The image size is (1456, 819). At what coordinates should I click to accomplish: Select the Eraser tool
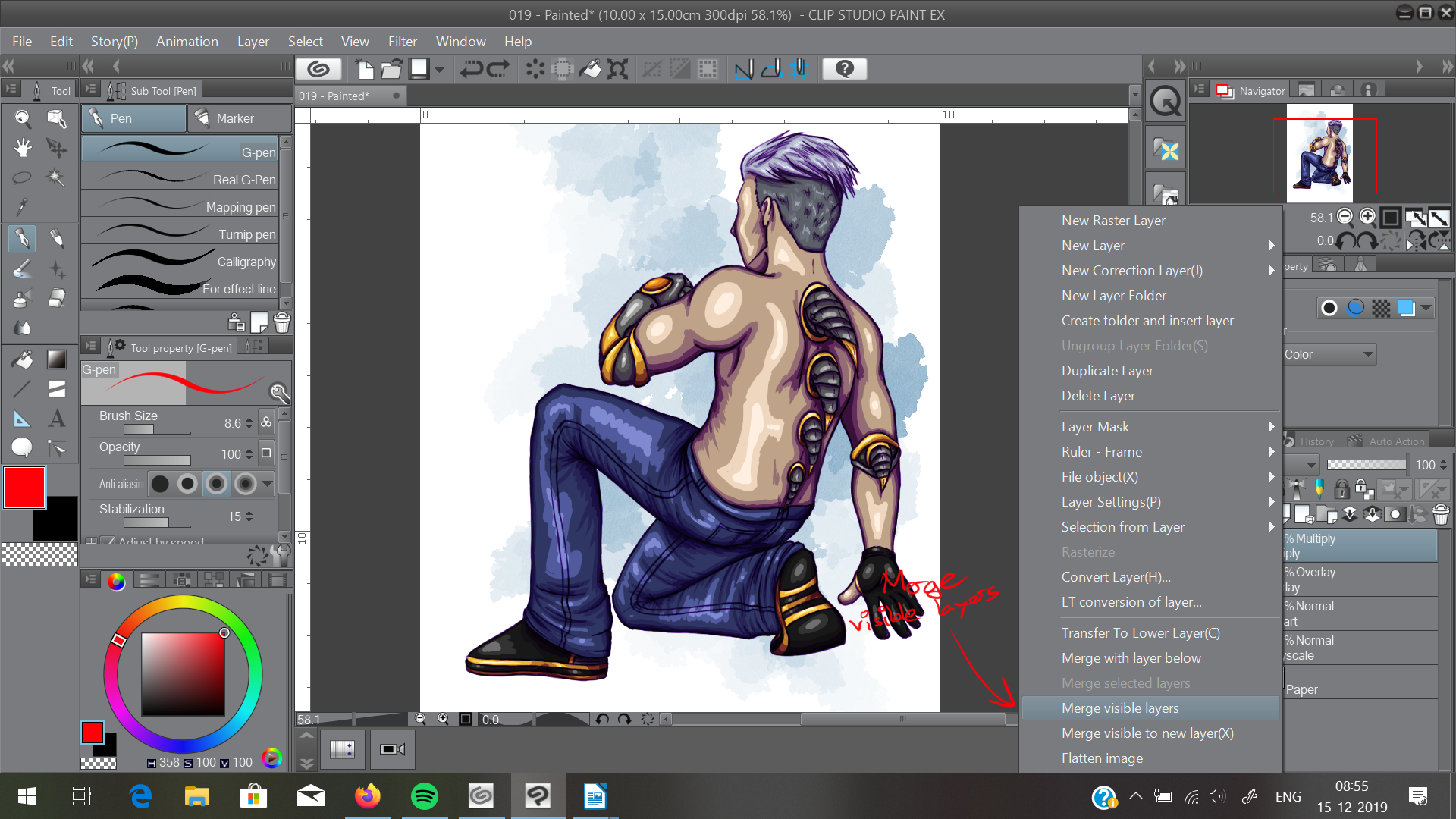coord(57,299)
